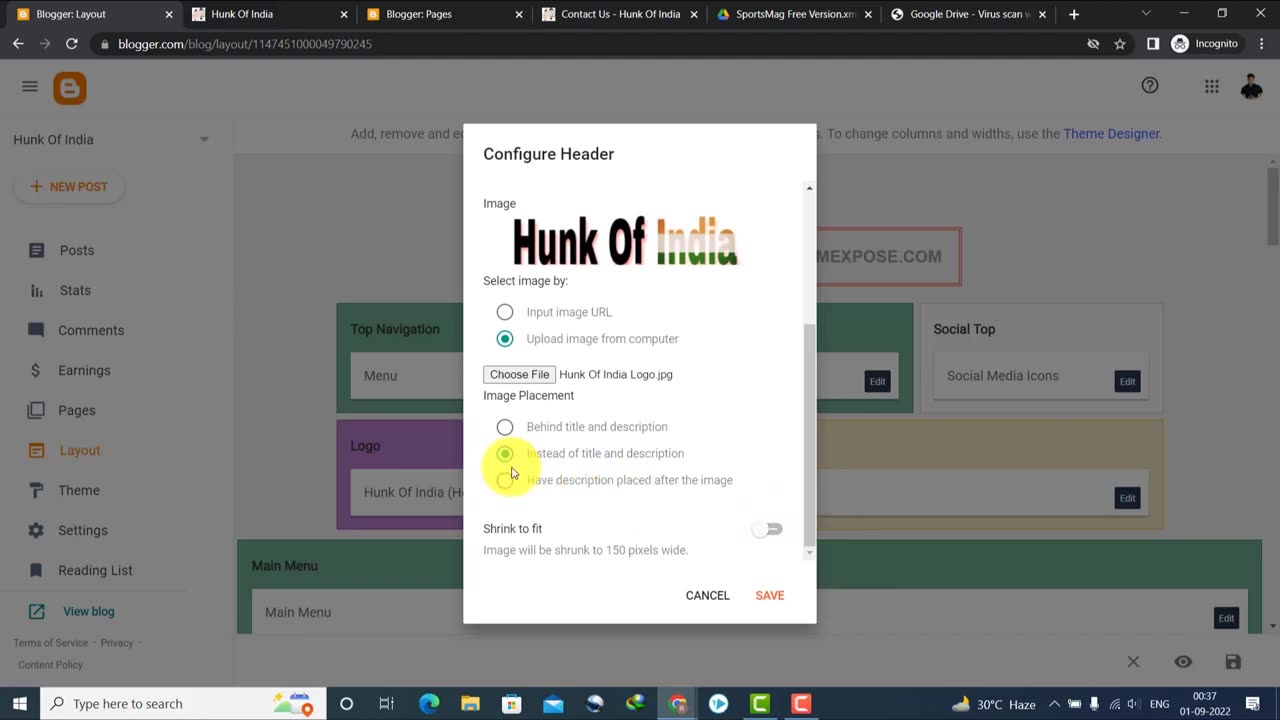Viewport: 1280px width, 720px height.
Task: Open the Content Policy link
Action: (x=50, y=665)
